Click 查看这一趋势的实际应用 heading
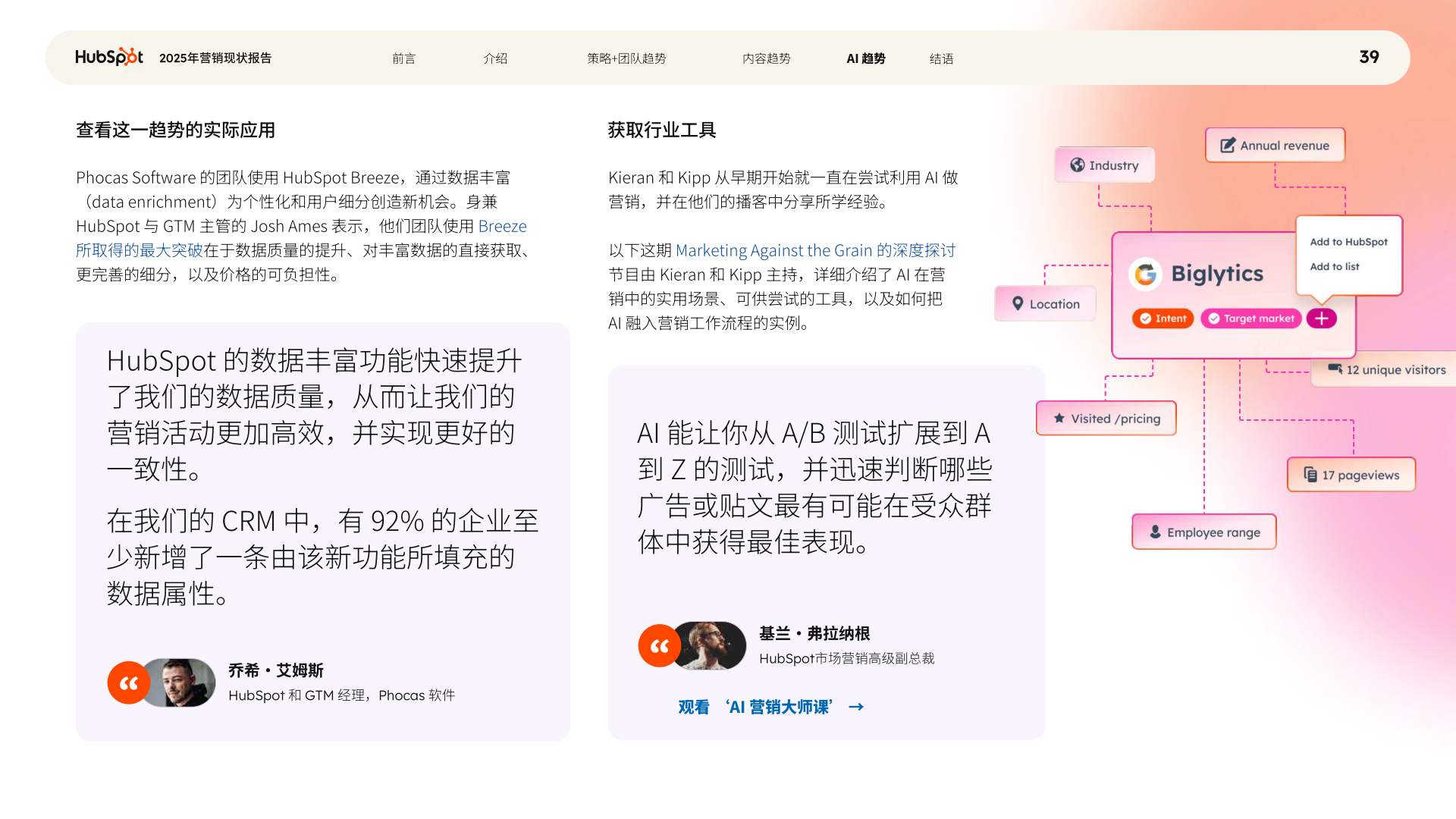 pos(175,130)
